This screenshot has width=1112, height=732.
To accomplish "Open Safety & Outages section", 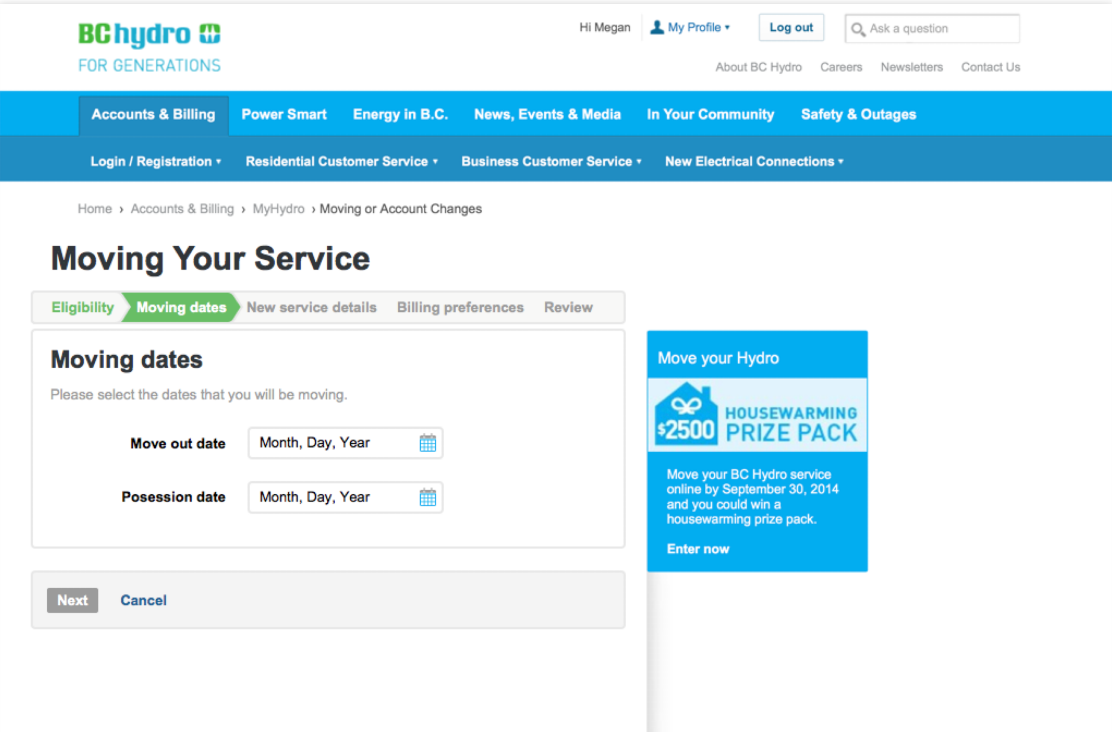I will point(858,115).
